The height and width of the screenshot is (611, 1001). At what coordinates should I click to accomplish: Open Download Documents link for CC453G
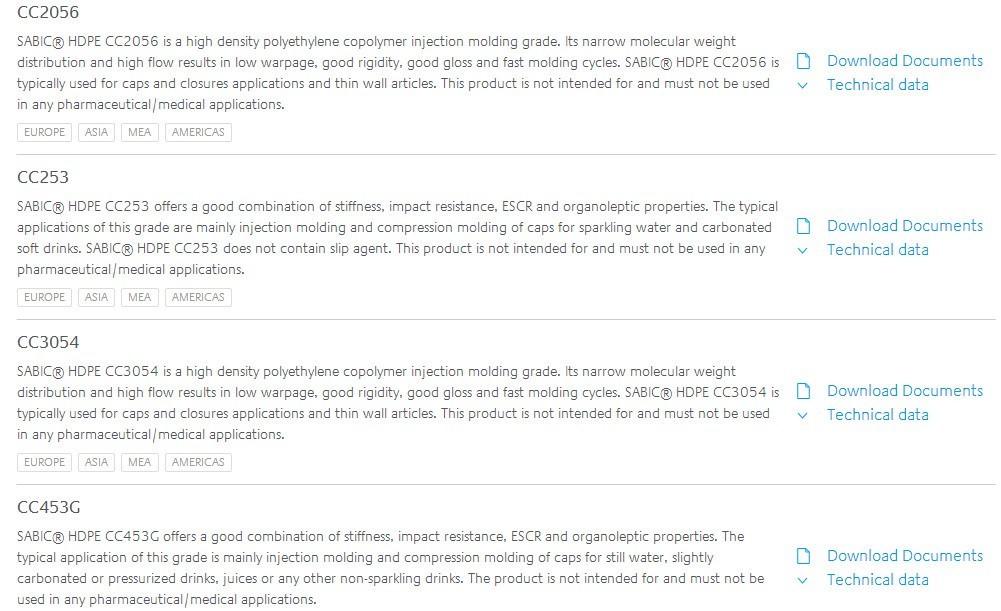coord(905,555)
